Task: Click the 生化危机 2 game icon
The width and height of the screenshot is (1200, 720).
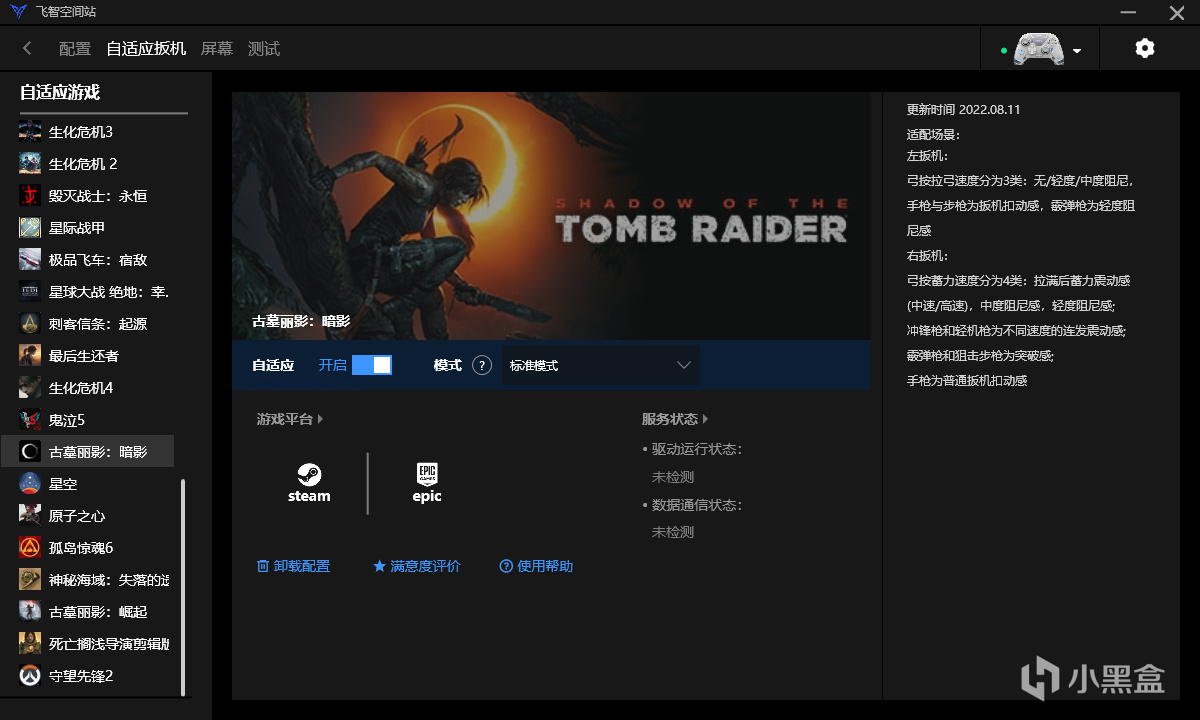Action: pyautogui.click(x=30, y=163)
